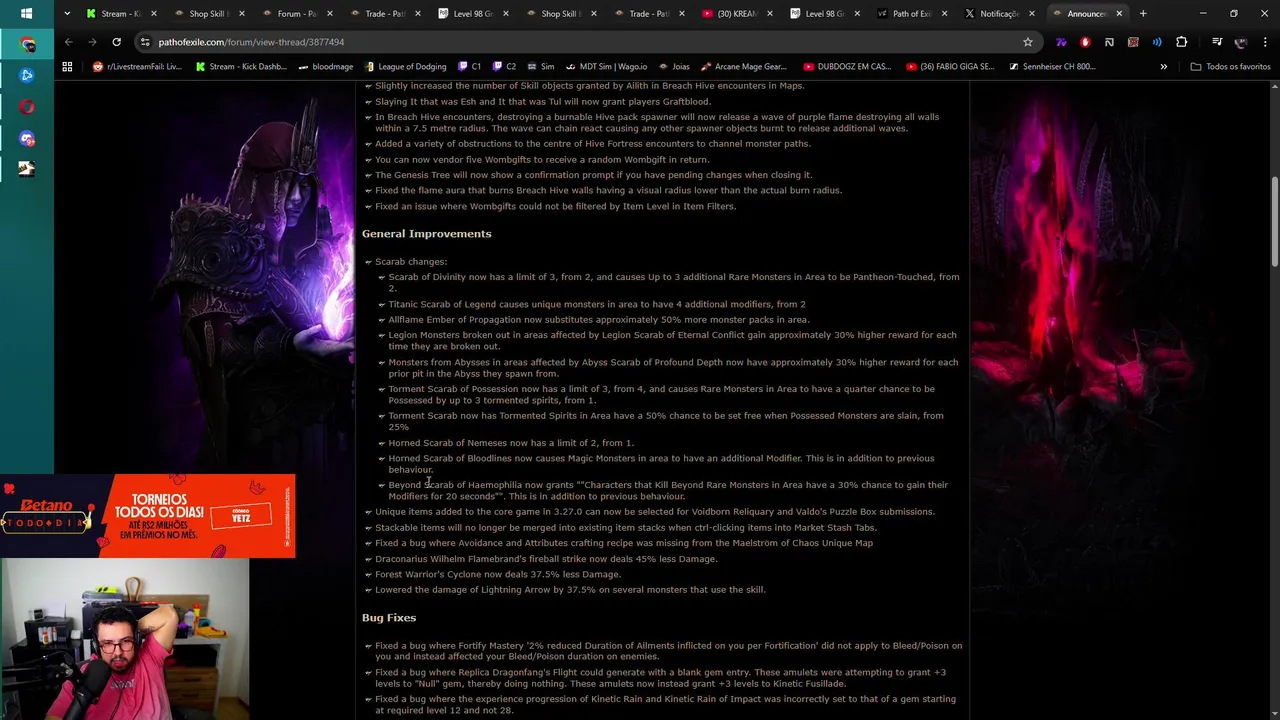Image resolution: width=1280 pixels, height=720 pixels.
Task: Open the red hand ad-blocker extension
Action: pyautogui.click(x=1085, y=42)
